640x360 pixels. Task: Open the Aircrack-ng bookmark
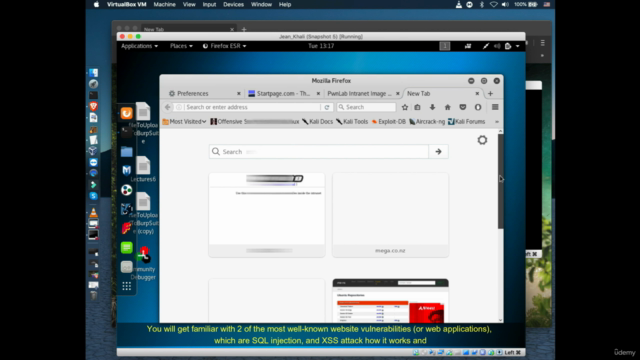tap(427, 122)
